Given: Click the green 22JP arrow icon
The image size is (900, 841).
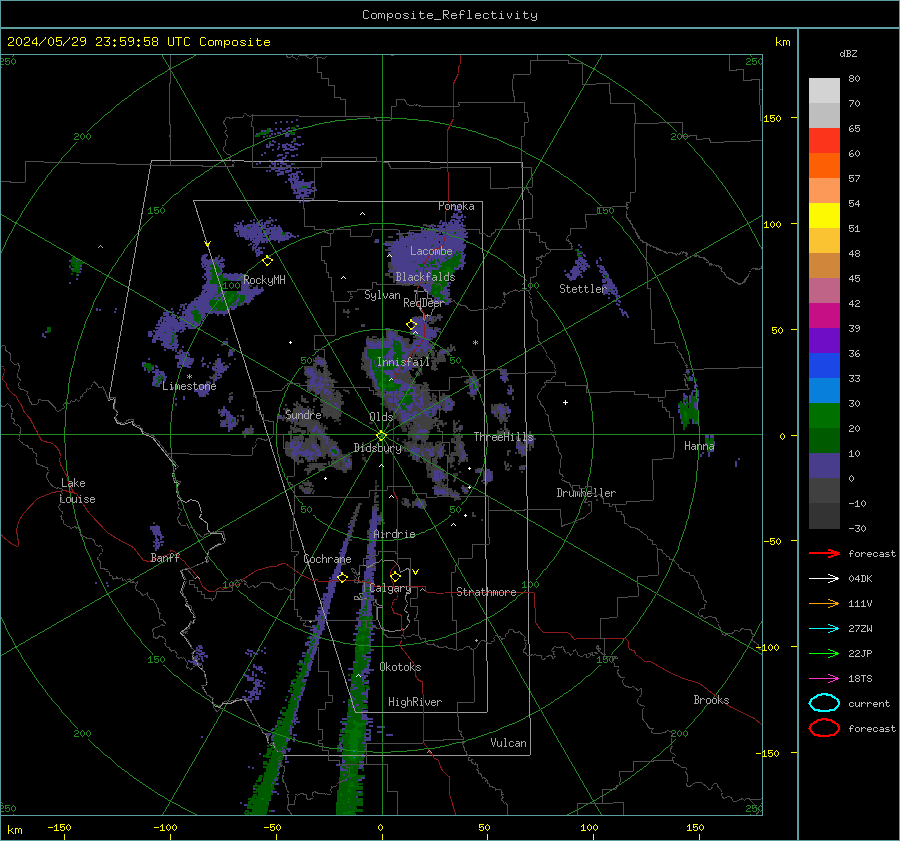Looking at the screenshot, I should click(x=824, y=653).
